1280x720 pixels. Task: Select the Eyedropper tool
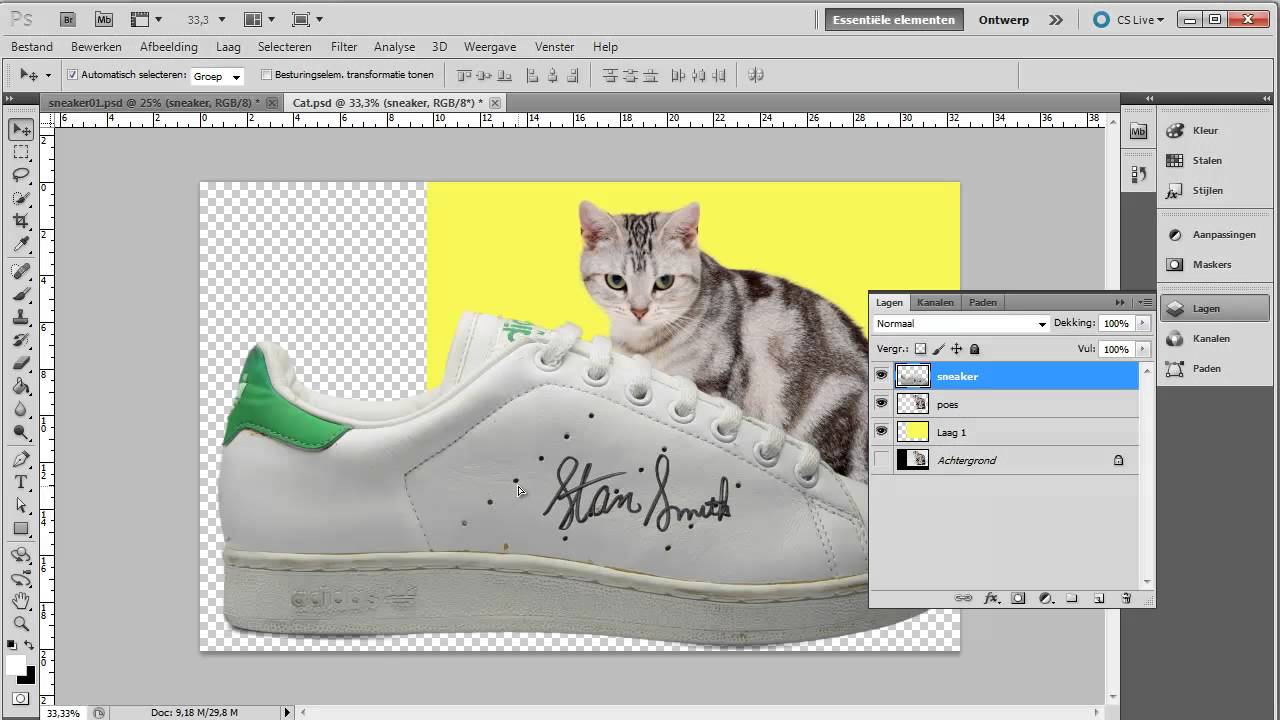[21, 244]
